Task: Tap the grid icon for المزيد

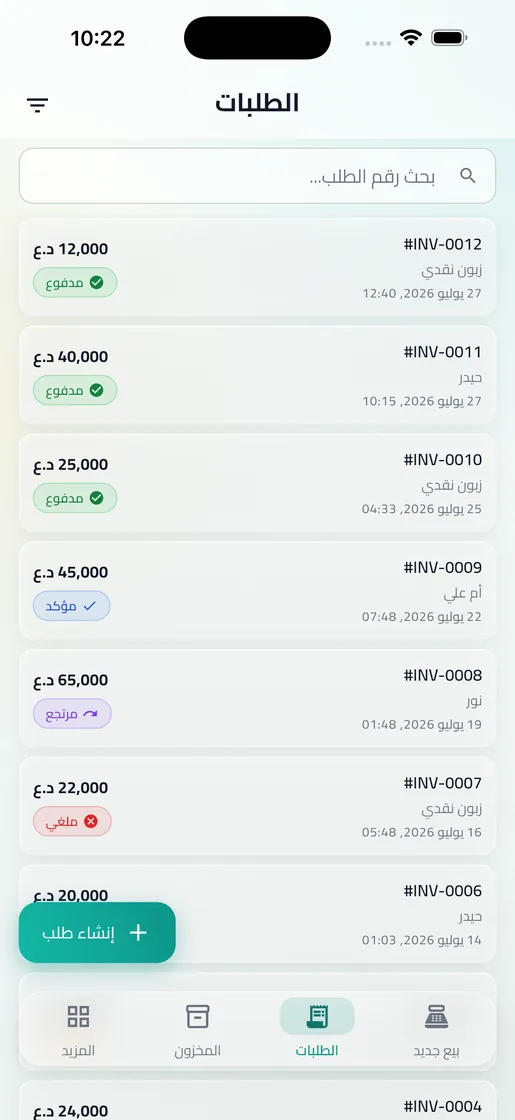Action: coord(78,1016)
